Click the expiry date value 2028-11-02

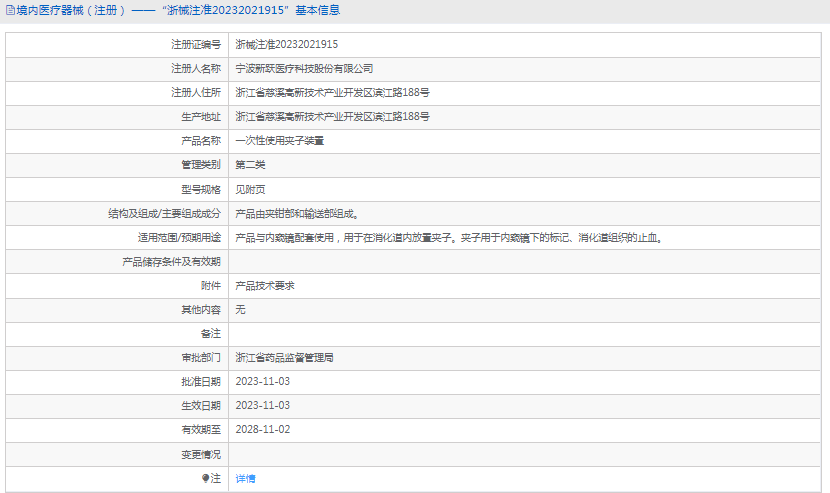(263, 429)
